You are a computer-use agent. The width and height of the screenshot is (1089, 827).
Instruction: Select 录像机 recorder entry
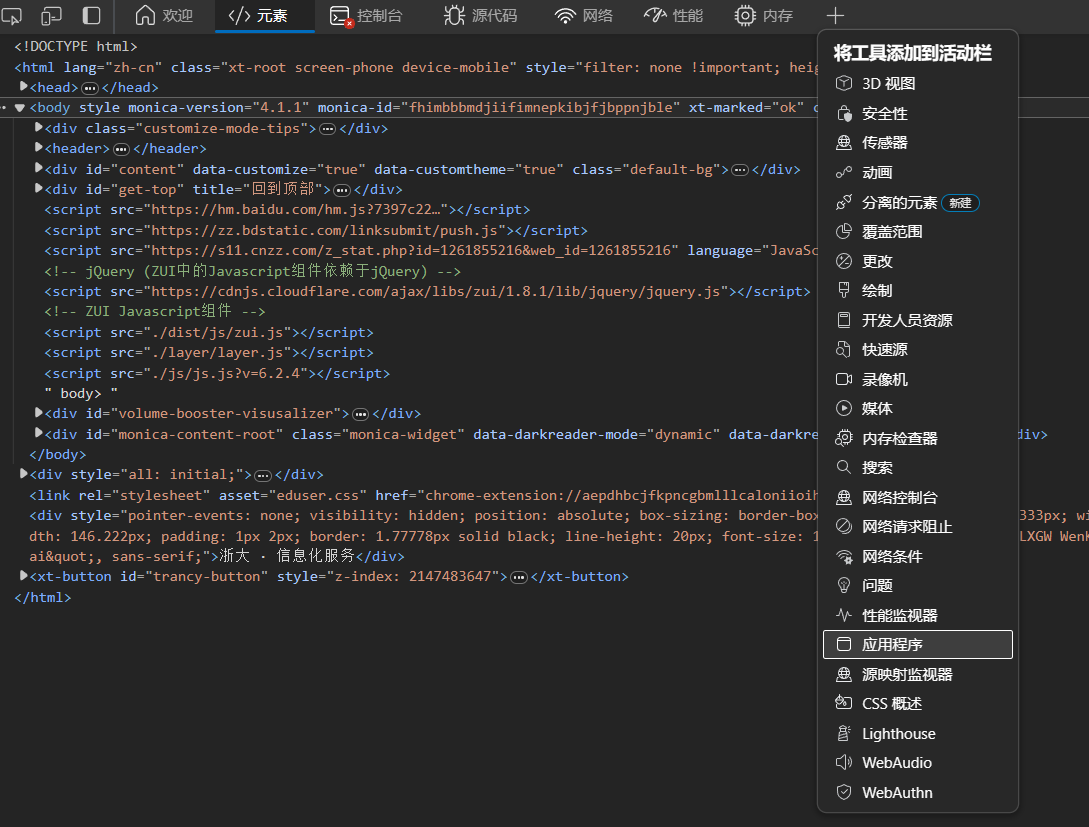pyautogui.click(x=917, y=379)
